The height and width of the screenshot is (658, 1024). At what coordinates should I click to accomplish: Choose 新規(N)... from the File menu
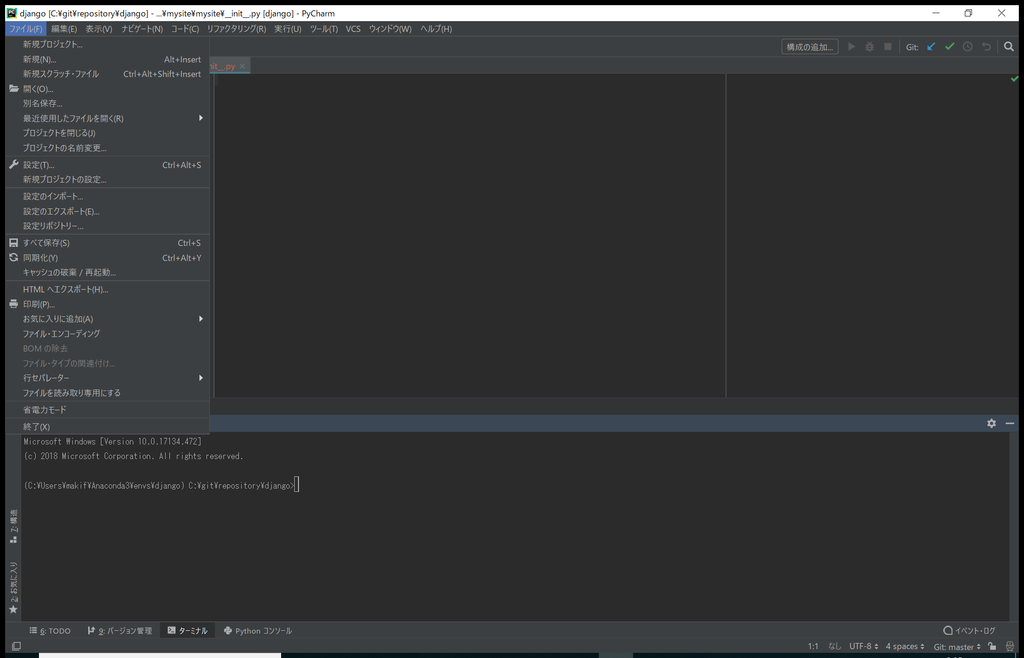coord(107,59)
